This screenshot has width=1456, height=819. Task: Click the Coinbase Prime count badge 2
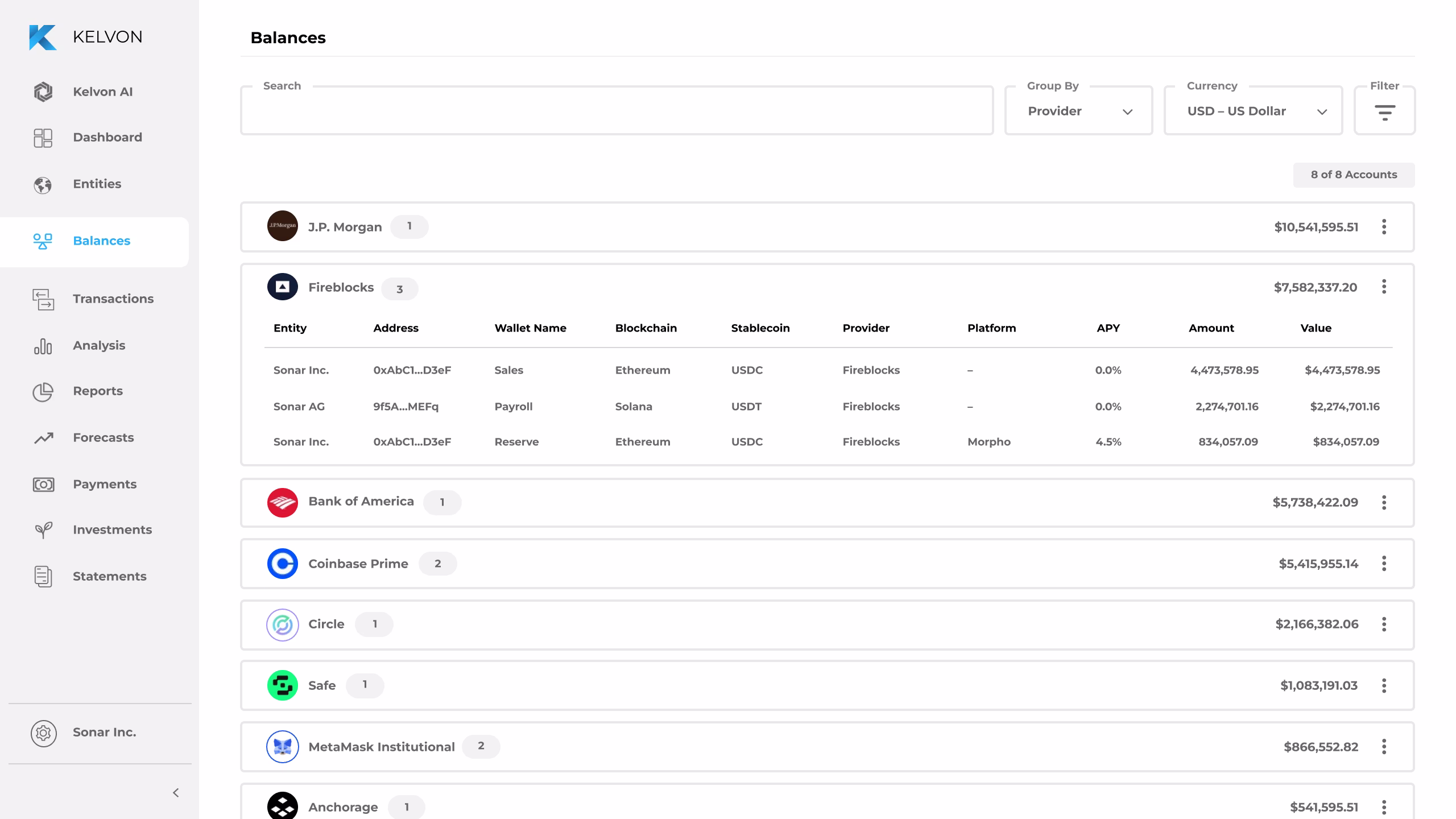pyautogui.click(x=437, y=564)
